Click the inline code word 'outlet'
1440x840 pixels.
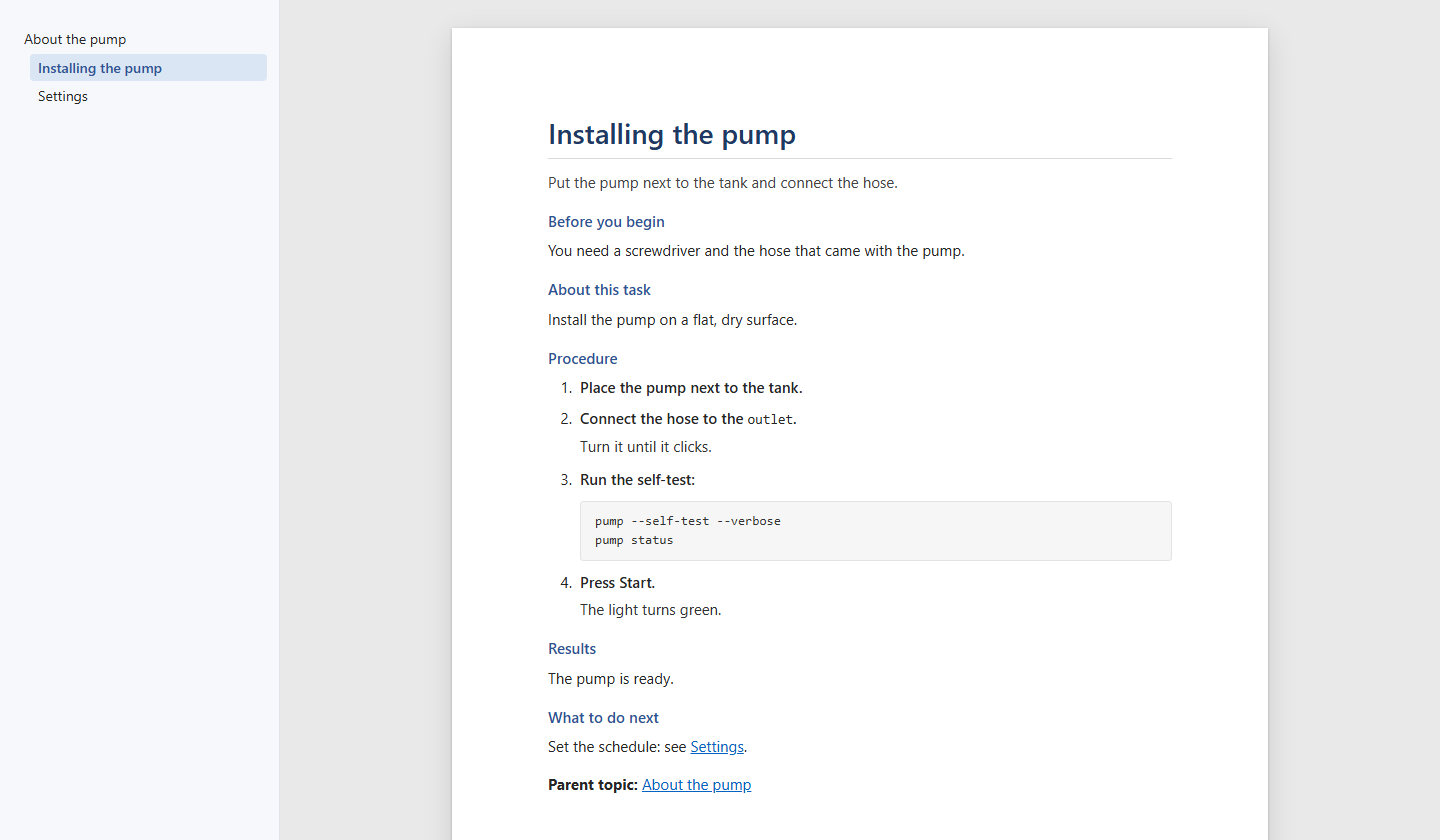(x=770, y=420)
